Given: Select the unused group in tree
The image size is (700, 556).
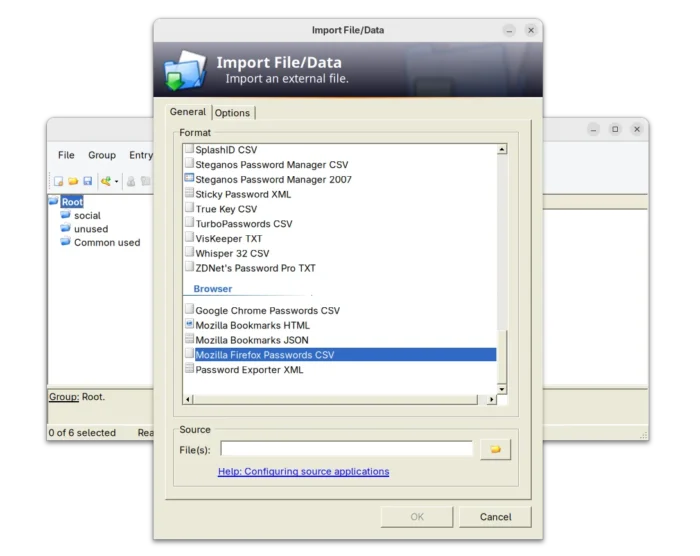Looking at the screenshot, I should pos(90,229).
